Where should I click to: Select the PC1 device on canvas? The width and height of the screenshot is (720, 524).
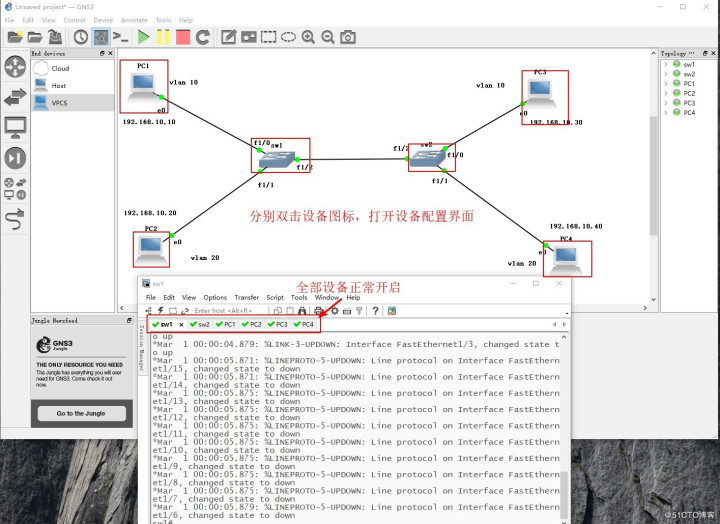[143, 87]
